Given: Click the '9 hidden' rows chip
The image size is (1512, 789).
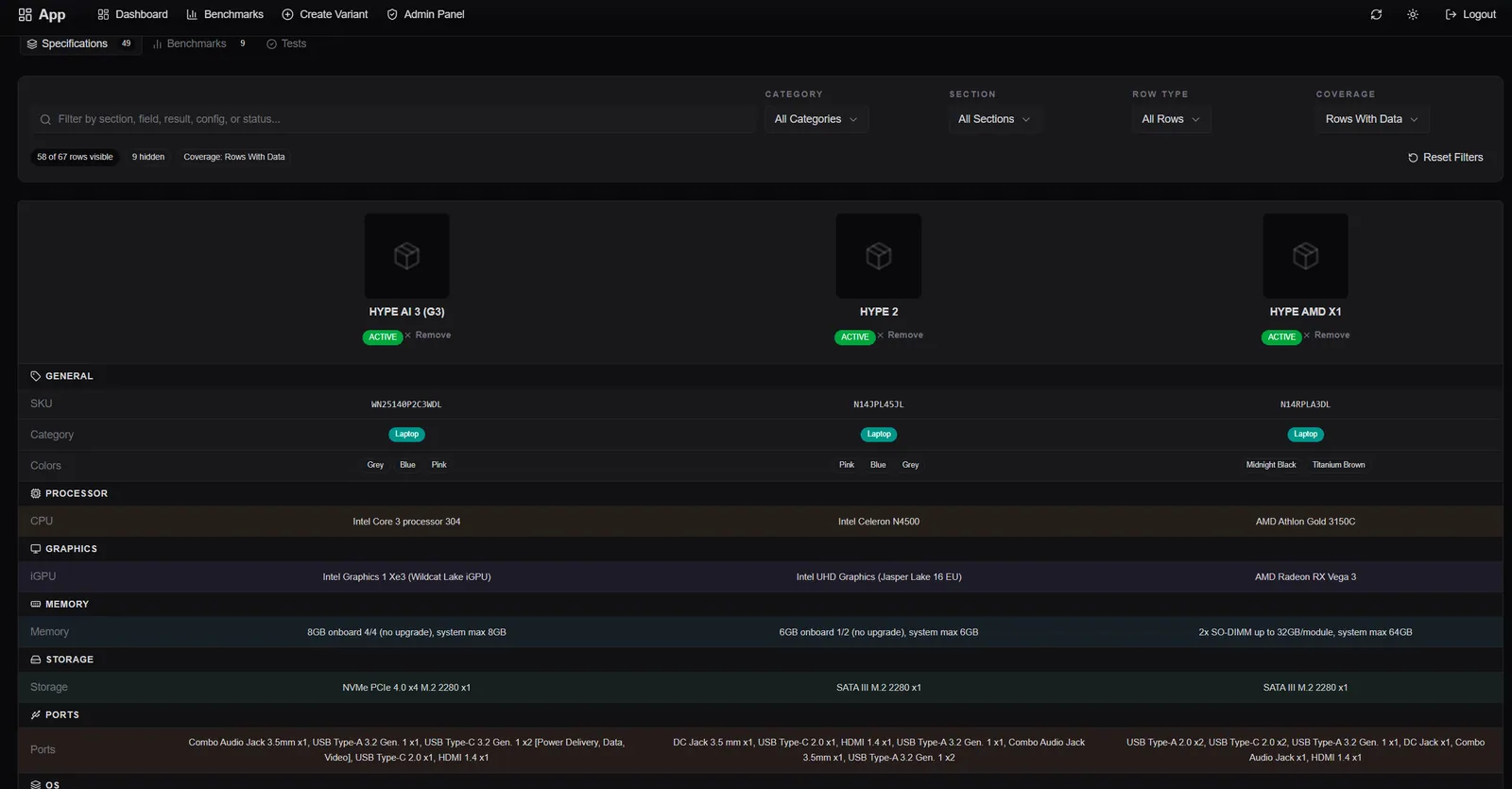Looking at the screenshot, I should coord(148,157).
